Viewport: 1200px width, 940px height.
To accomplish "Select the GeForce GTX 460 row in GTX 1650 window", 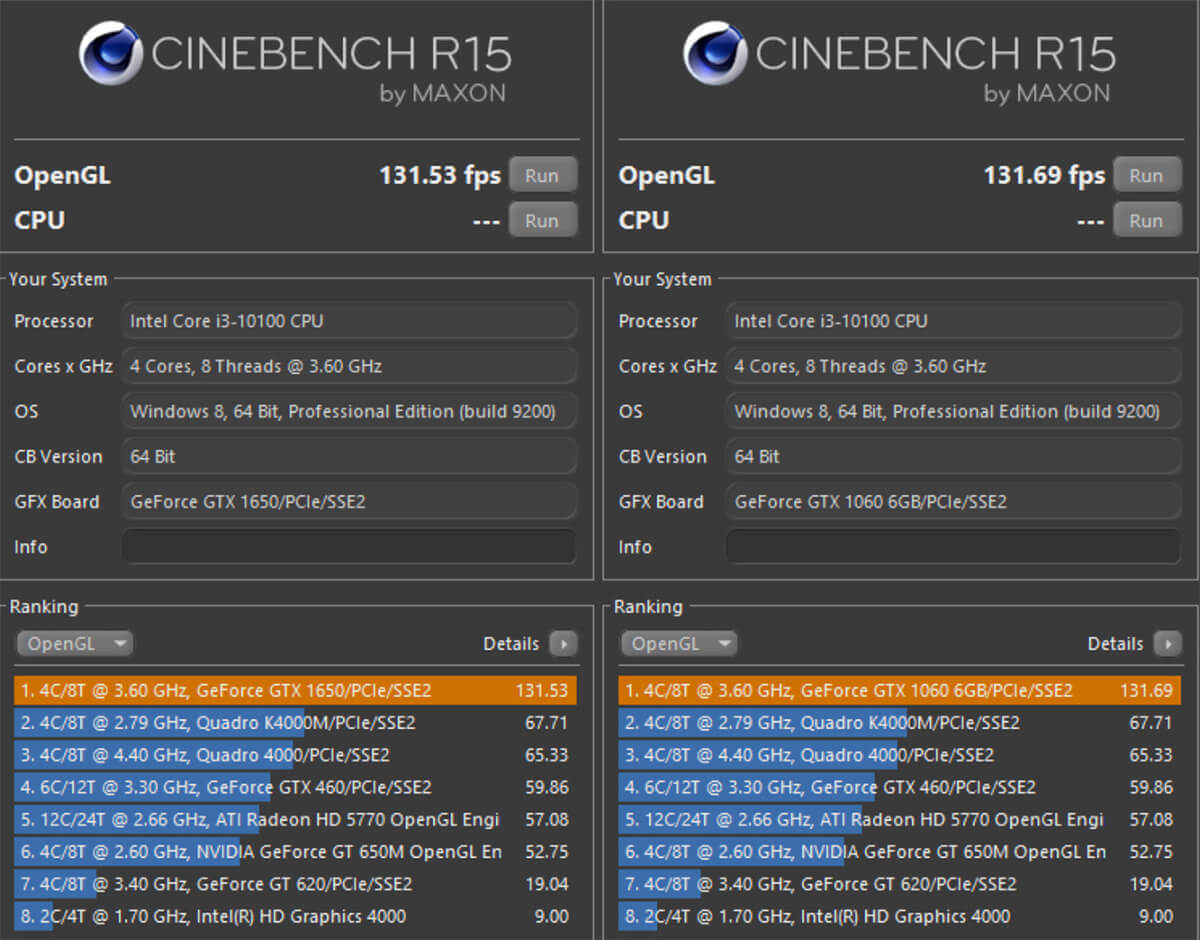I will click(x=296, y=787).
